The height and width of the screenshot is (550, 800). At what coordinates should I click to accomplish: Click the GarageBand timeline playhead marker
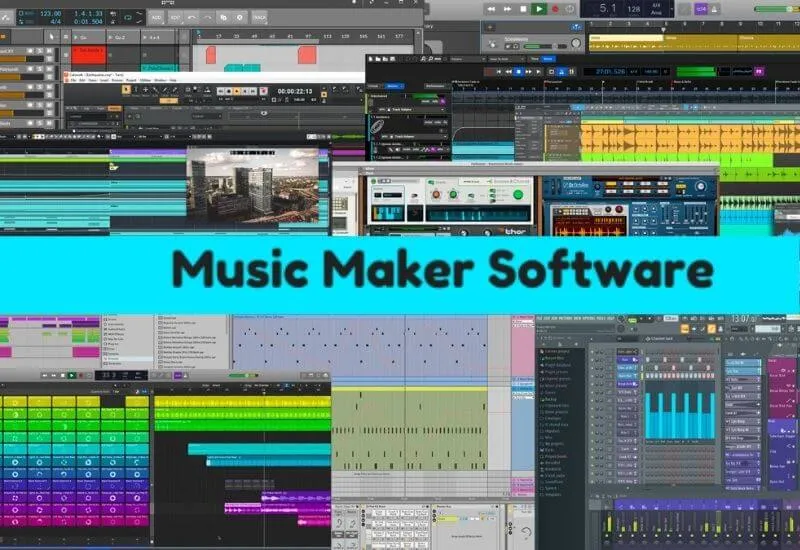tap(663, 30)
